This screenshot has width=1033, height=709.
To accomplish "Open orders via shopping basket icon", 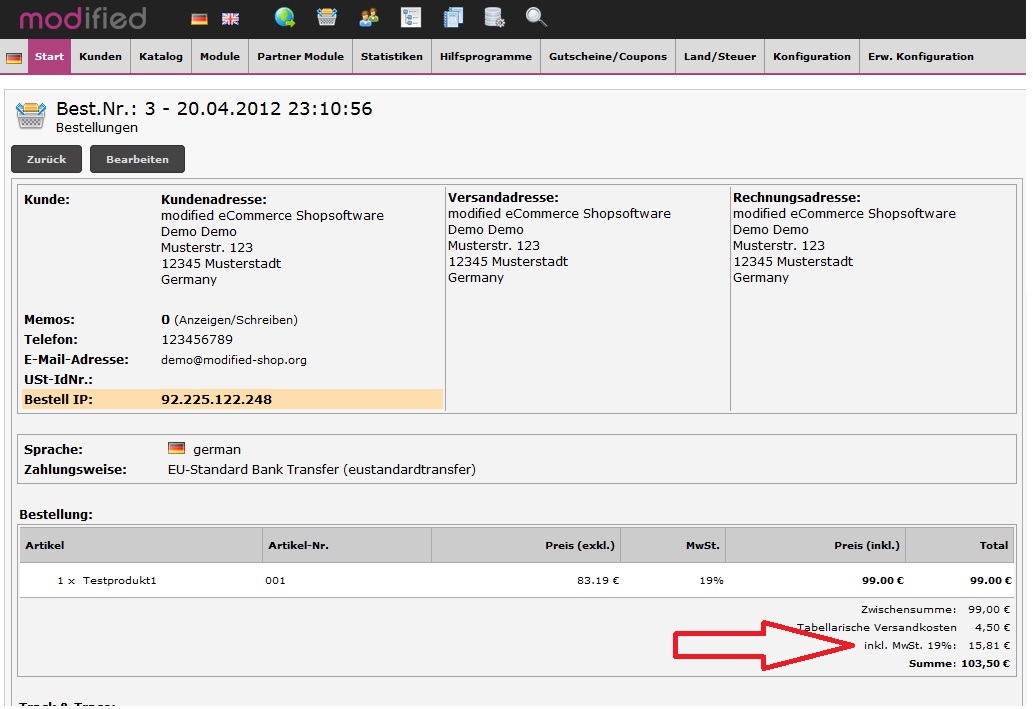I will click(327, 18).
